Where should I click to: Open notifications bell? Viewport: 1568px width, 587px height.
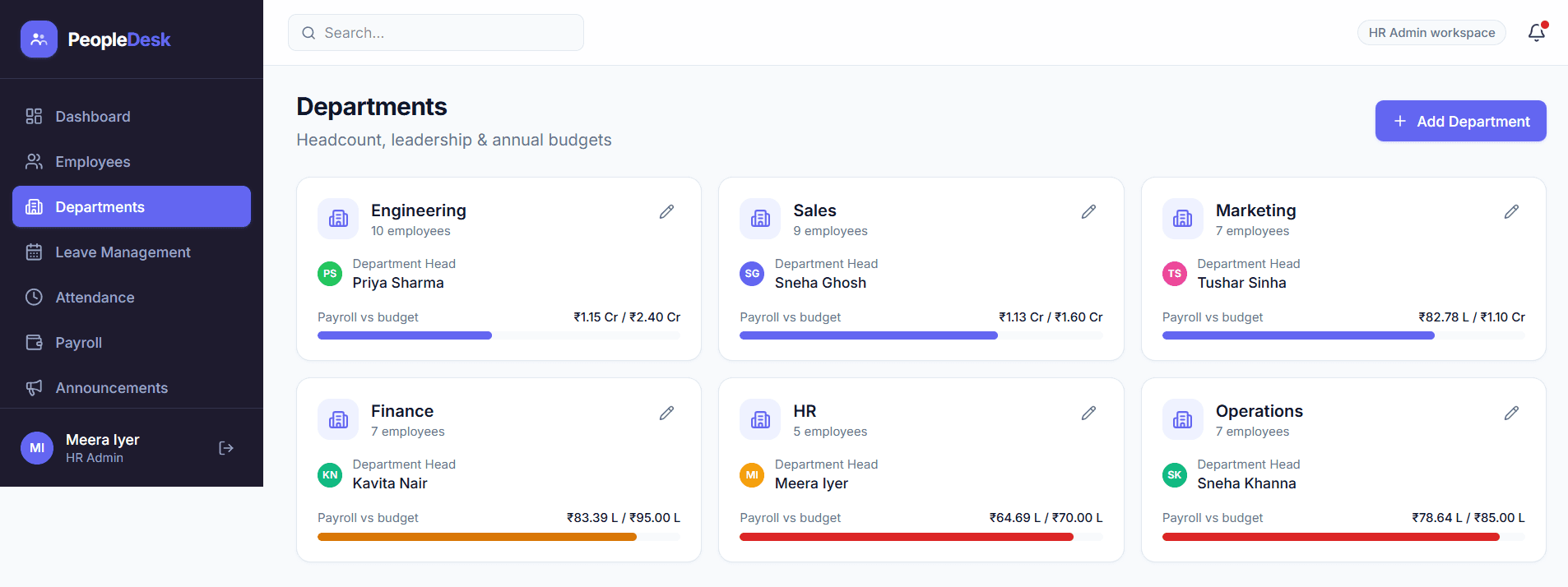1536,33
